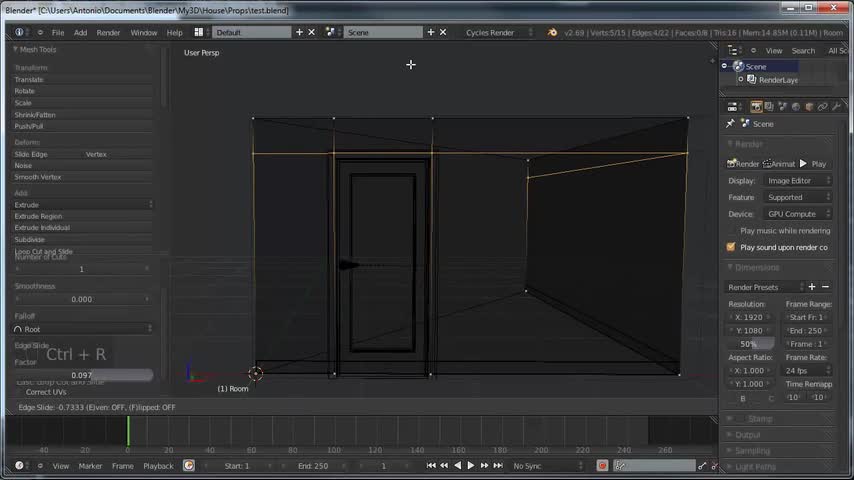The image size is (854, 480).
Task: Click the scene browse icon
Action: point(330,32)
